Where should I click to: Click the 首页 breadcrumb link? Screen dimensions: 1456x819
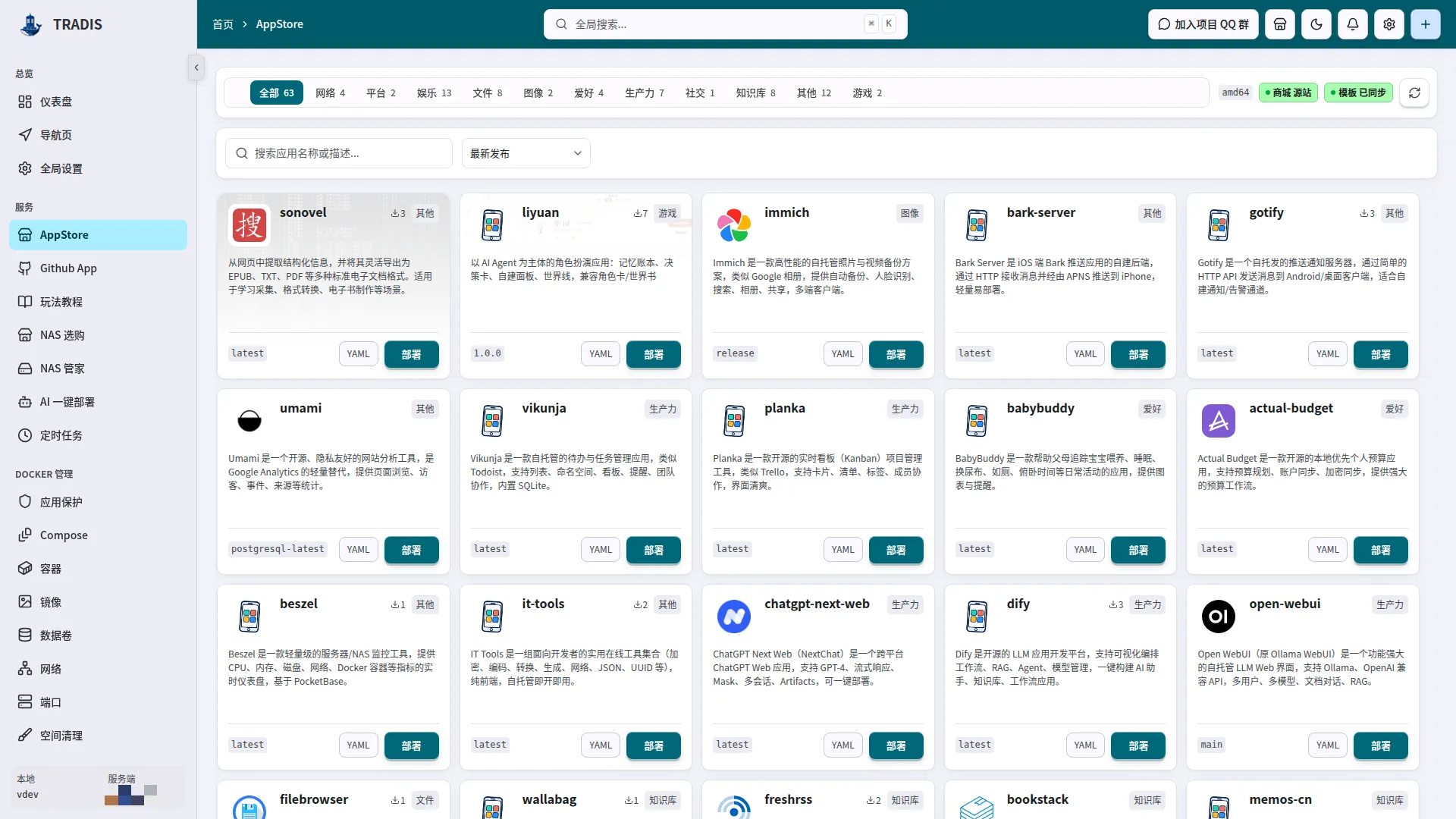coord(223,24)
